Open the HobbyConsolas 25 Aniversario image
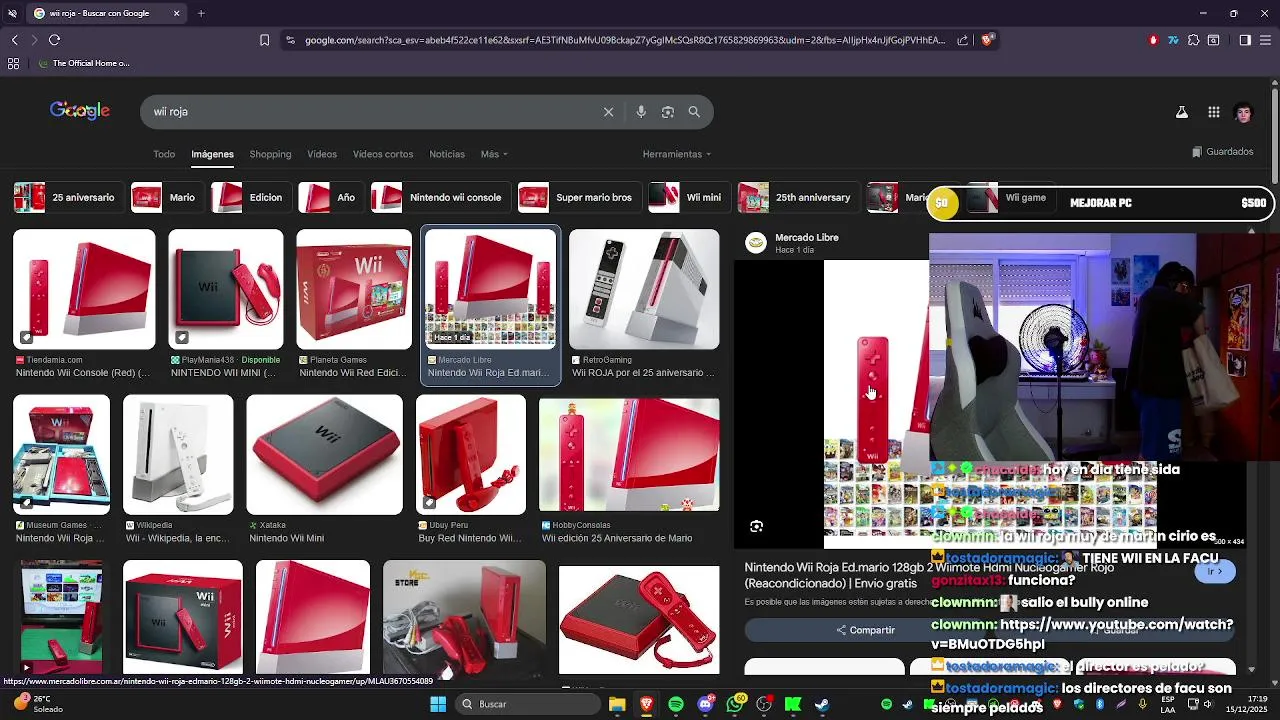The image size is (1280, 720). click(x=629, y=455)
